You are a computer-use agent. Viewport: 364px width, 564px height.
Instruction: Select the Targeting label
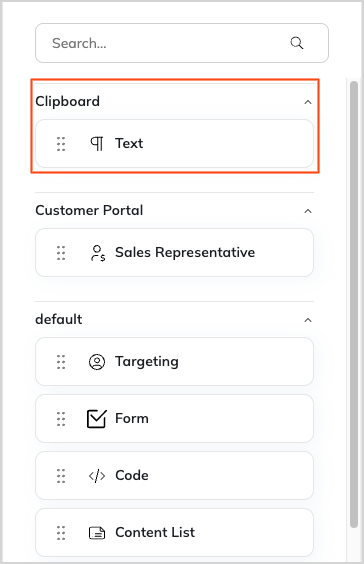pos(147,362)
